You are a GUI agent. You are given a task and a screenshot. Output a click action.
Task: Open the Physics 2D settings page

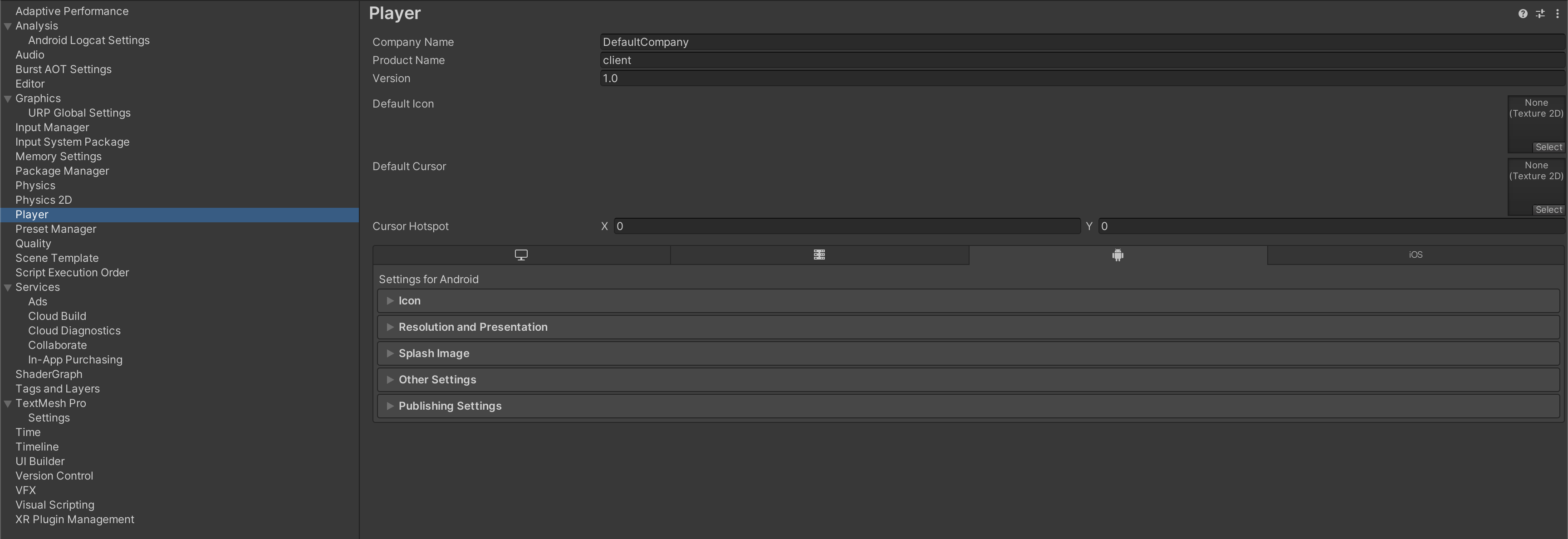pos(43,200)
